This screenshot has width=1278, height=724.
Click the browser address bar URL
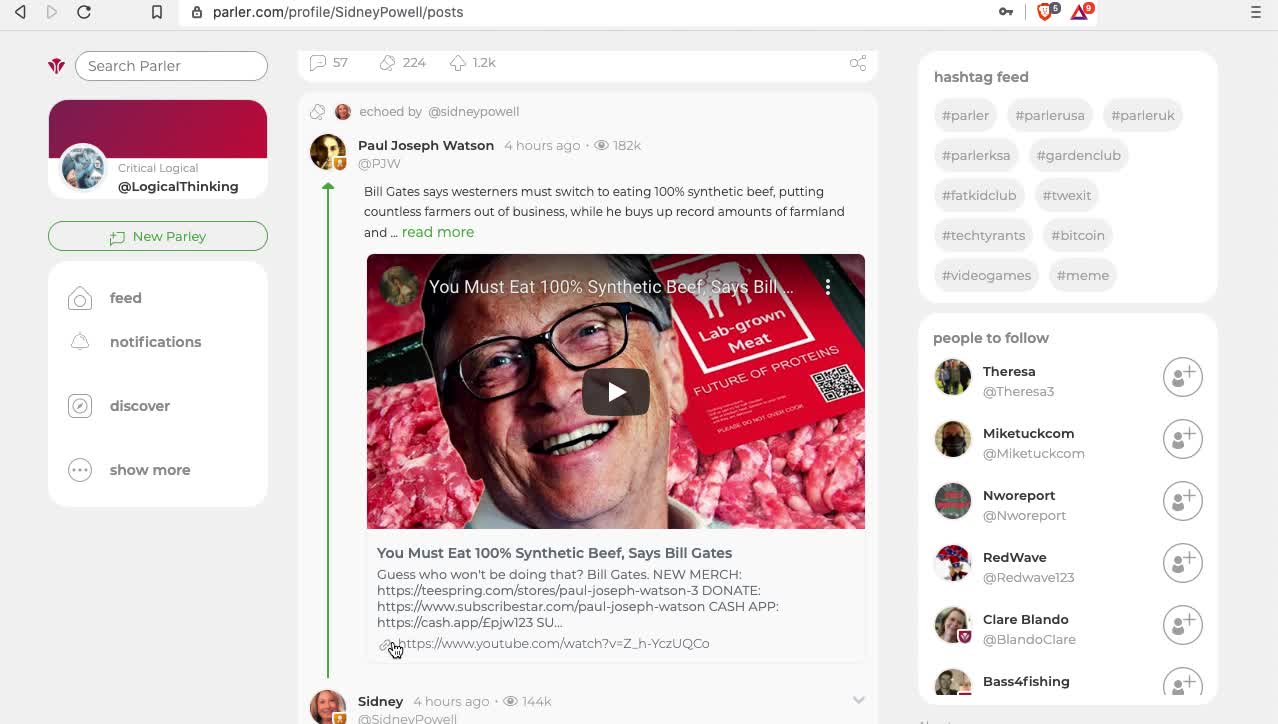(338, 12)
